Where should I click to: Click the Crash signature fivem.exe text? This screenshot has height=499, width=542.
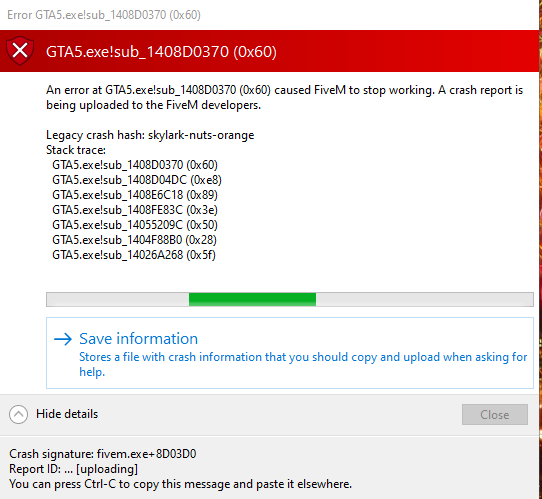coord(103,454)
